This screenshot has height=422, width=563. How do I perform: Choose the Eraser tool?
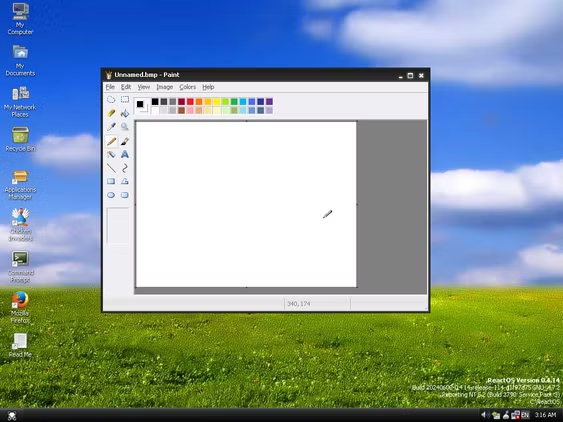111,113
